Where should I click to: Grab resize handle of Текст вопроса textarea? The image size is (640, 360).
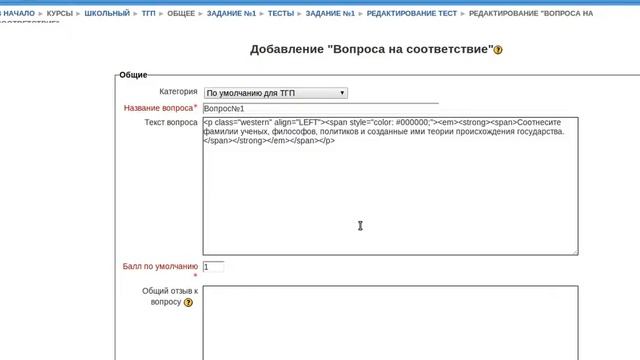(575, 253)
